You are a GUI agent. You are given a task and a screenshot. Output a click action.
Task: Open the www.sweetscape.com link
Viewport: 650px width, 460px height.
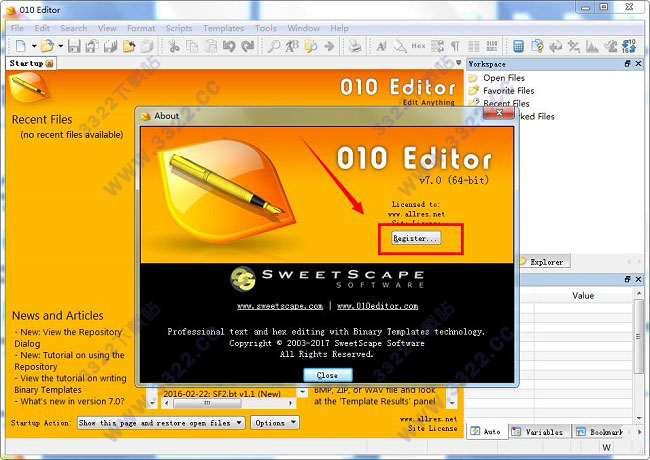(x=280, y=306)
